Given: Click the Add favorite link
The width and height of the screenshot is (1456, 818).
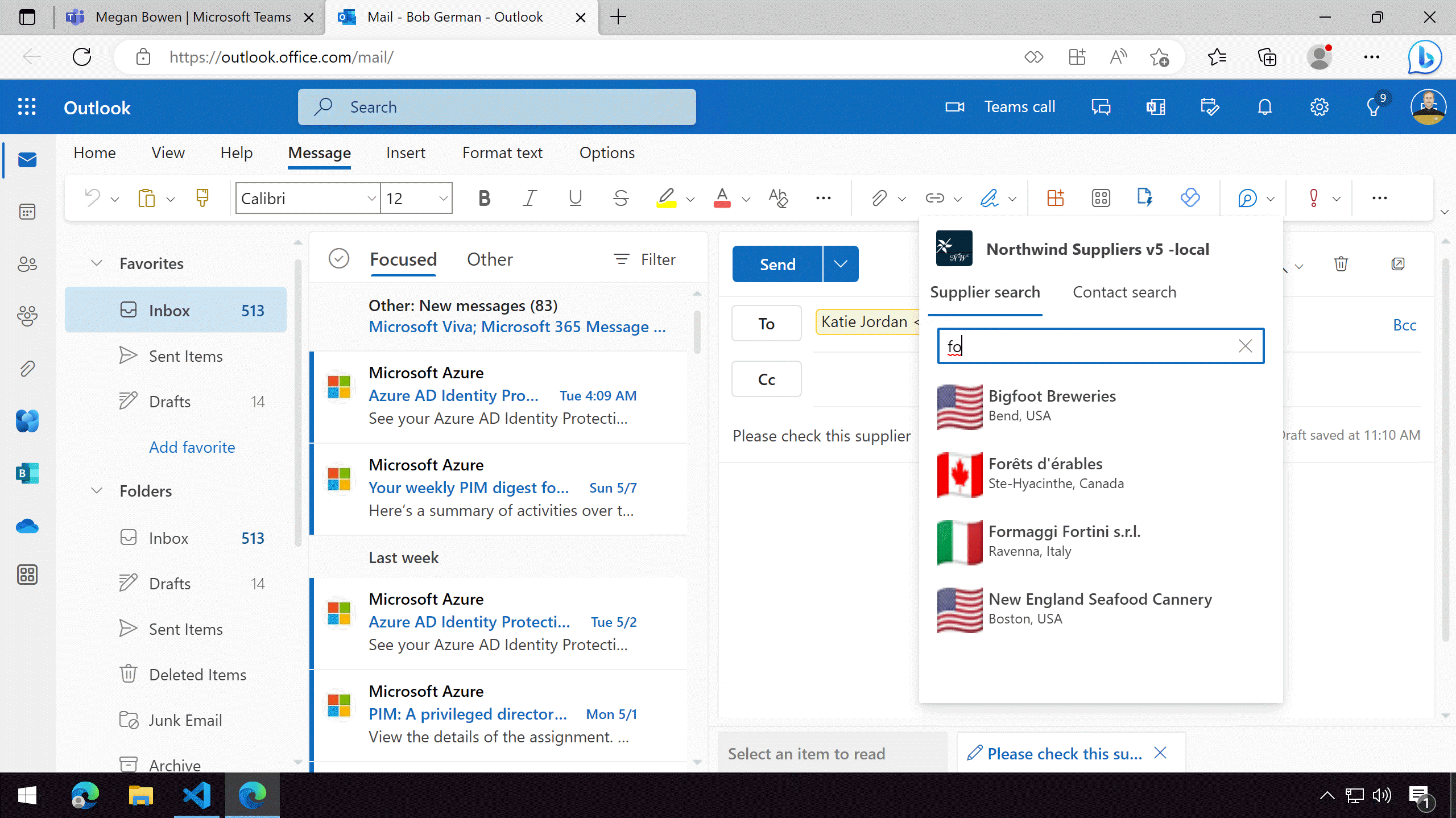Looking at the screenshot, I should pyautogui.click(x=192, y=447).
